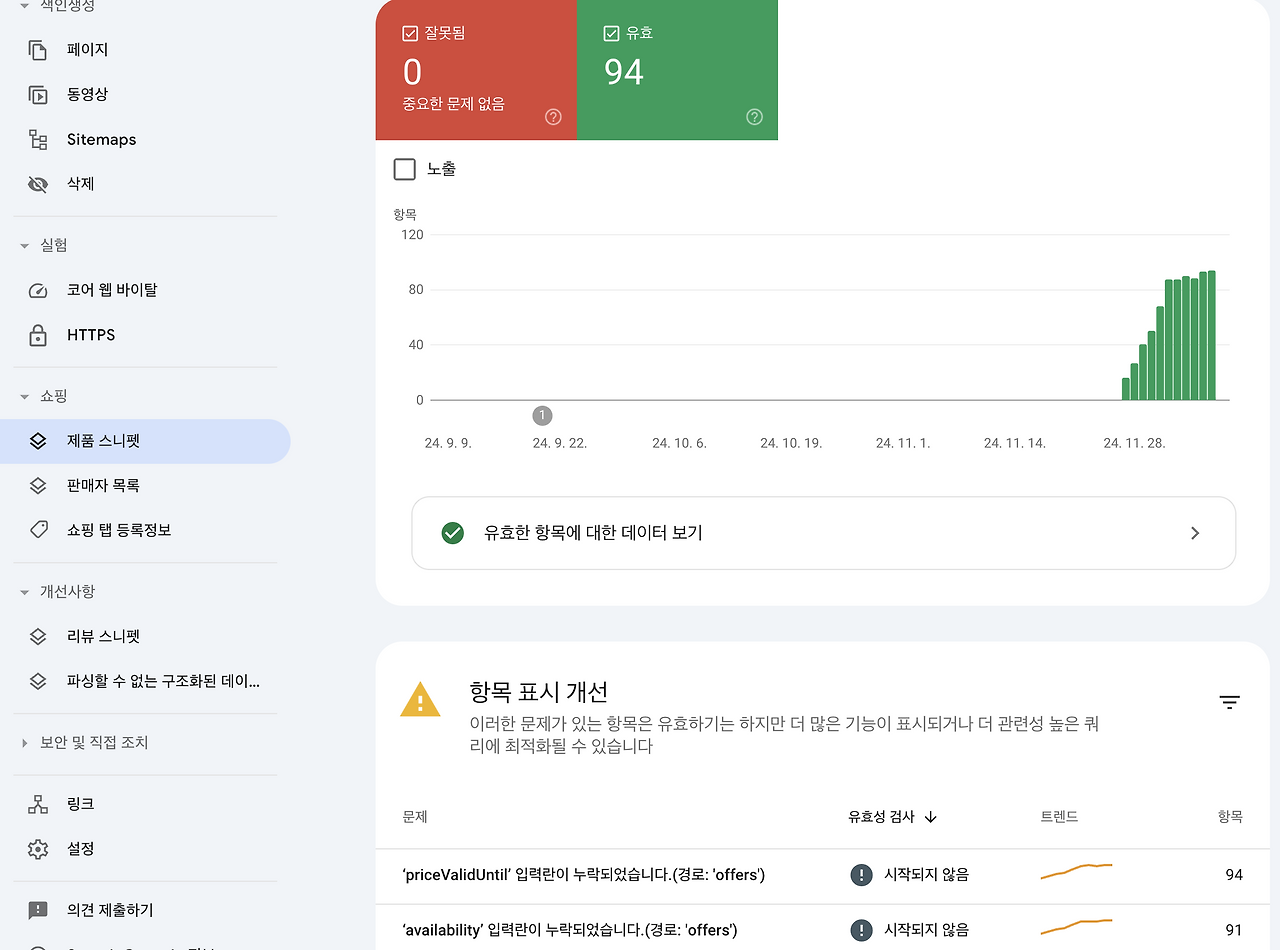
Task: Collapse the 쇼핑 sidebar section
Action: (x=25, y=397)
